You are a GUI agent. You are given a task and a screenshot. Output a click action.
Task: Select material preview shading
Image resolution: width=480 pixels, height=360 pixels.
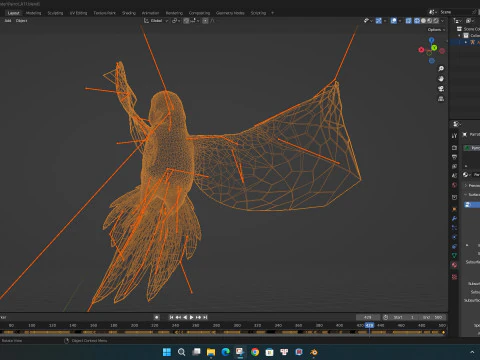(430, 21)
